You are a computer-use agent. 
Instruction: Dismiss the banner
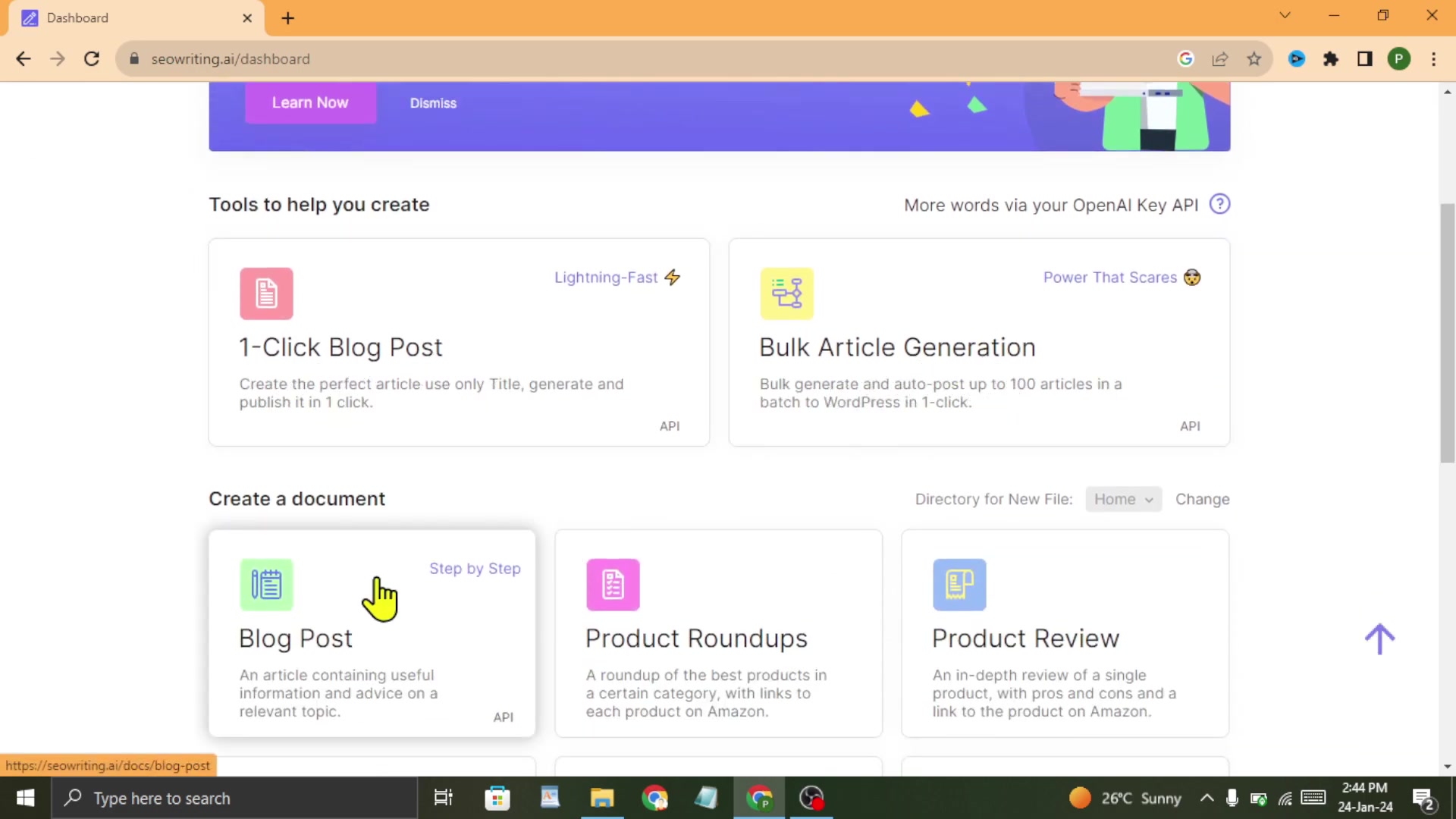tap(433, 103)
